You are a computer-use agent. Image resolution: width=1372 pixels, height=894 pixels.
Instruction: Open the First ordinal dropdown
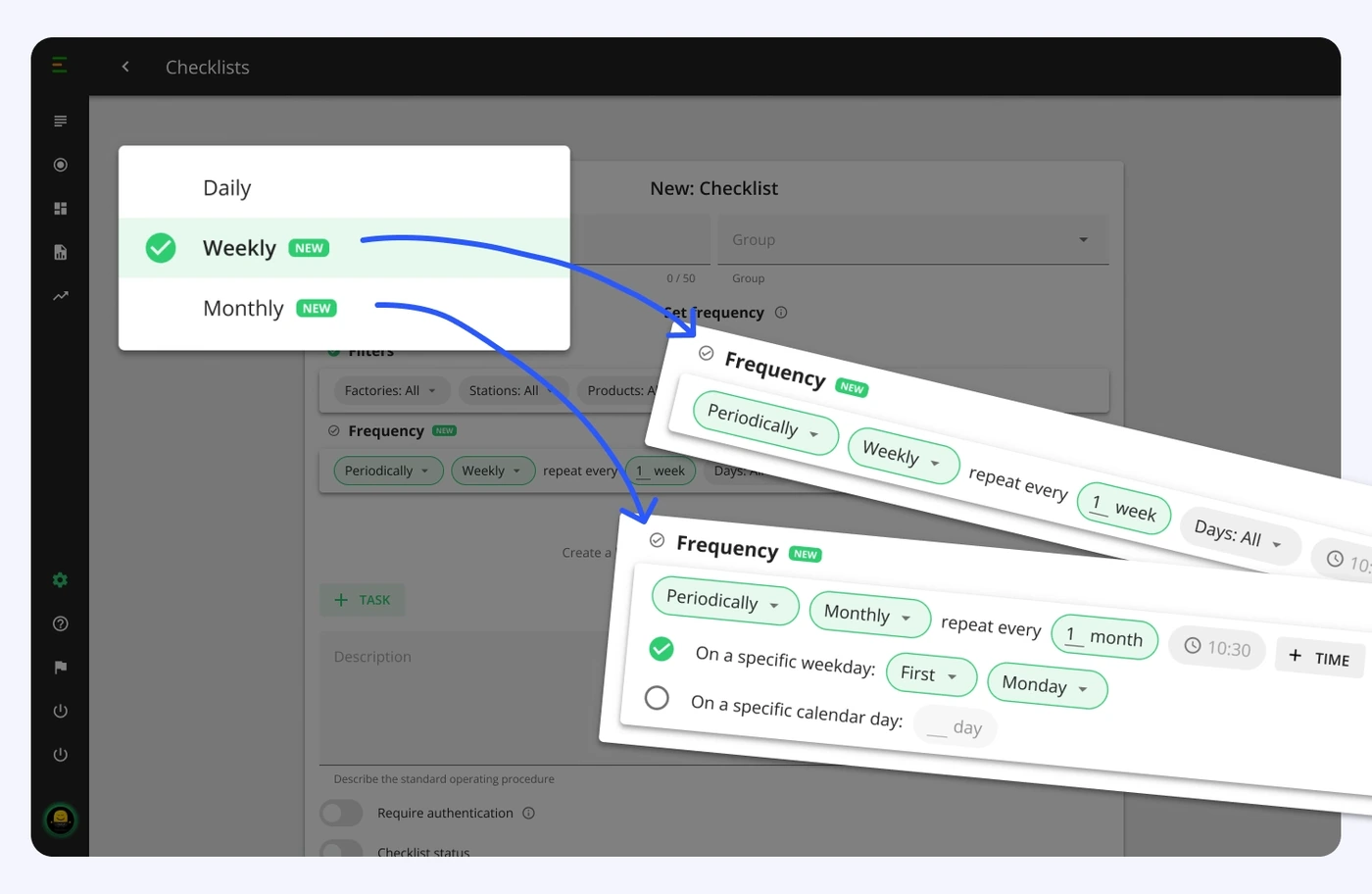tap(931, 674)
